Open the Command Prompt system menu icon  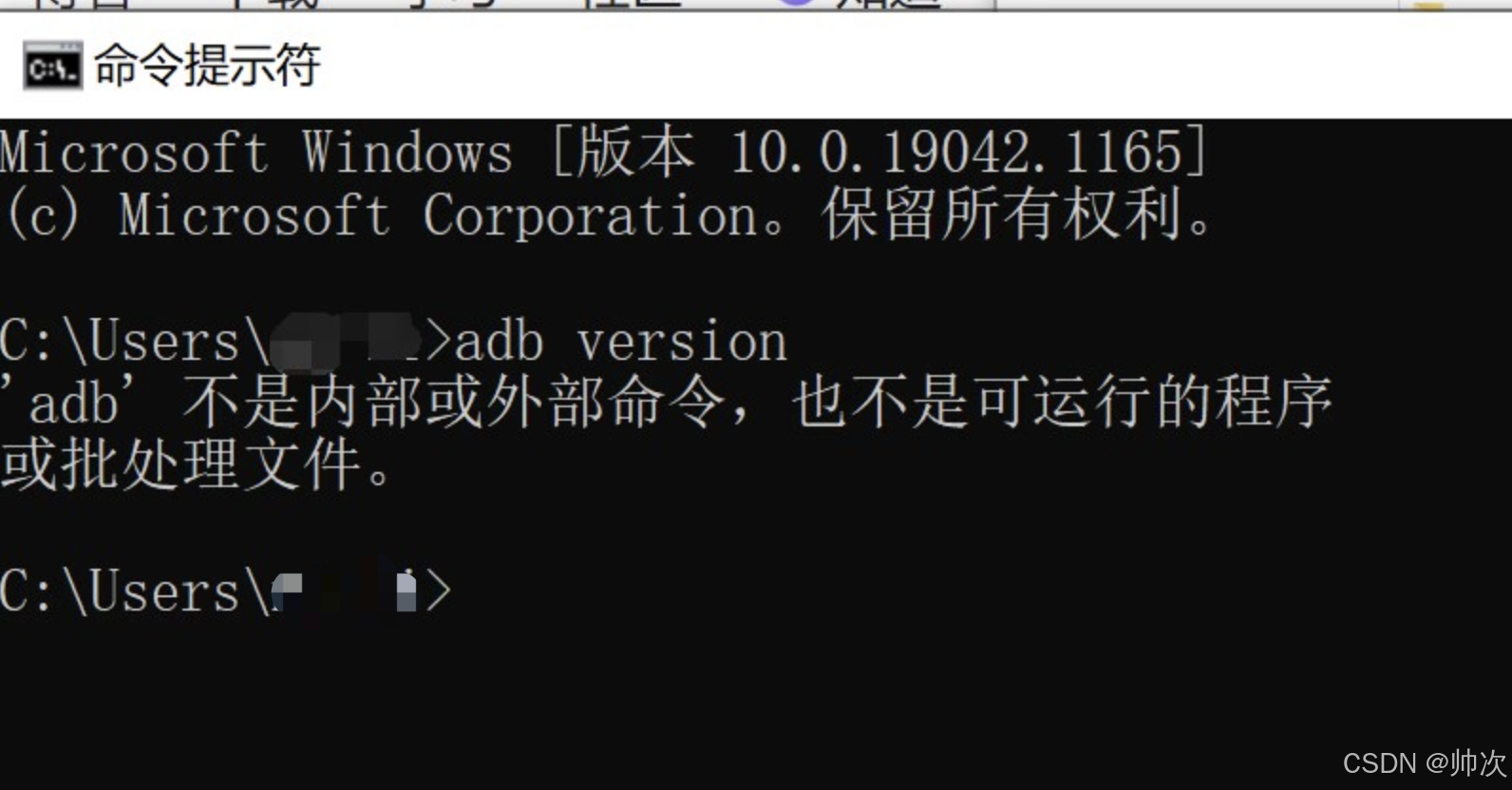click(52, 66)
